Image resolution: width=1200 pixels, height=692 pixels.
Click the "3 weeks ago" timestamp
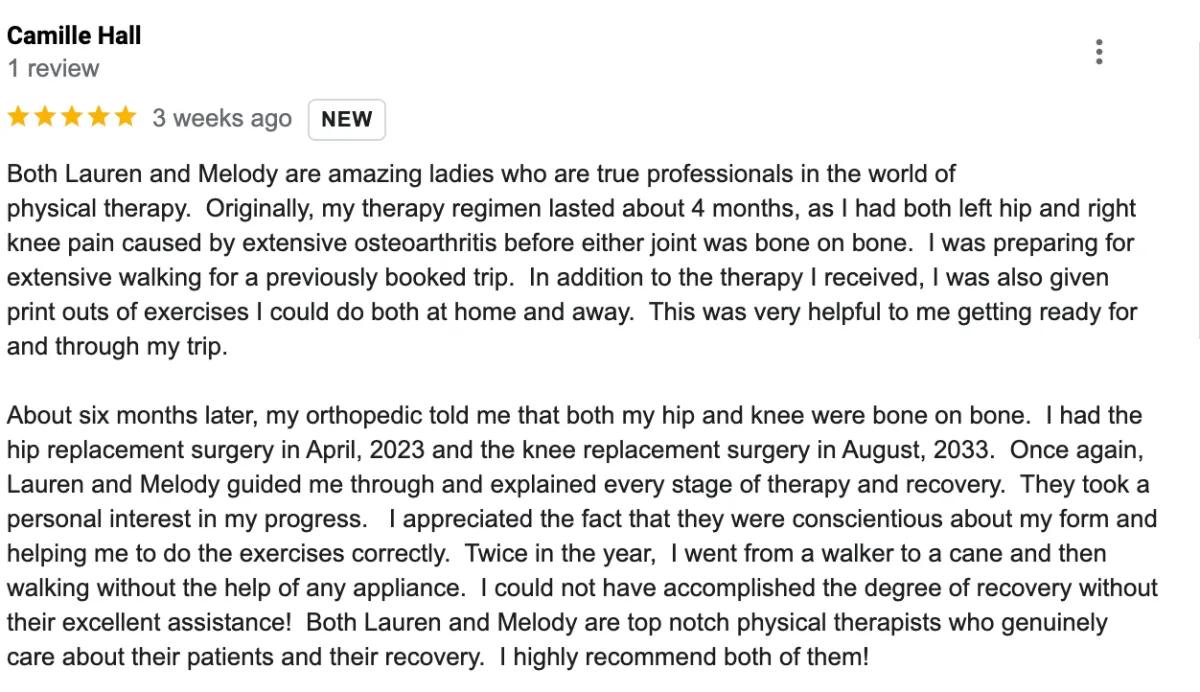click(x=222, y=119)
